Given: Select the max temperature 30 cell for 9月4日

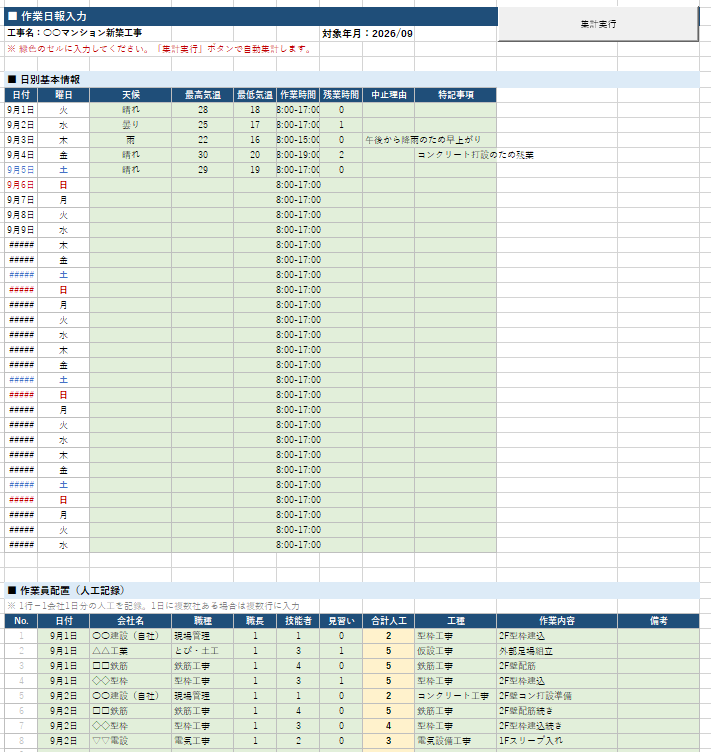Looking at the screenshot, I should click(203, 155).
